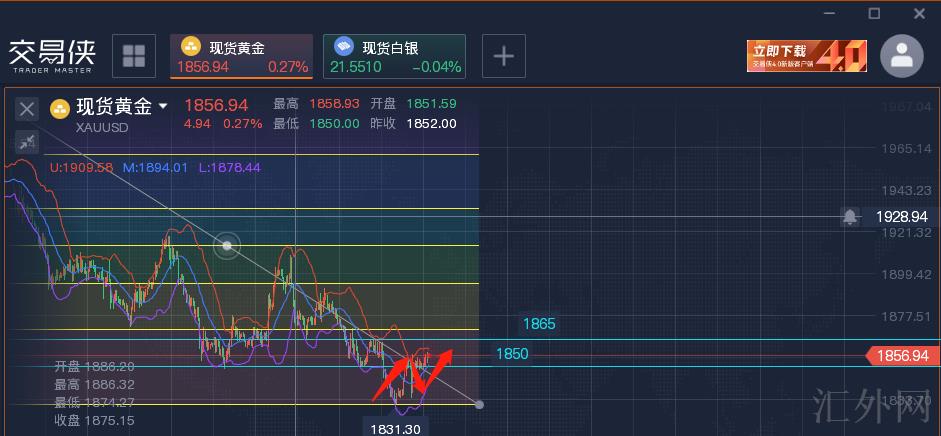
Task: Click the 1865 level label
Action: pyautogui.click(x=539, y=324)
